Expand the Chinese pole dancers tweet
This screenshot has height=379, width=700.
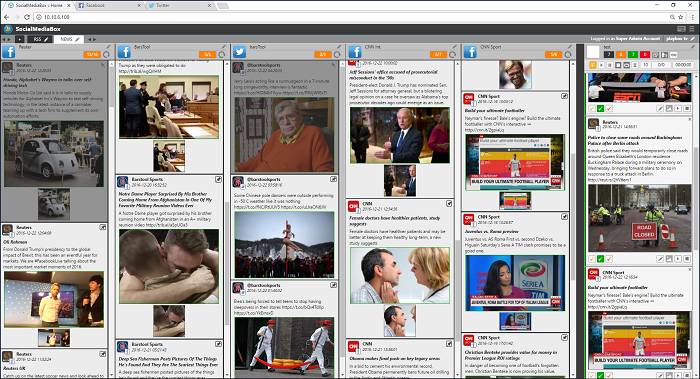[333, 179]
